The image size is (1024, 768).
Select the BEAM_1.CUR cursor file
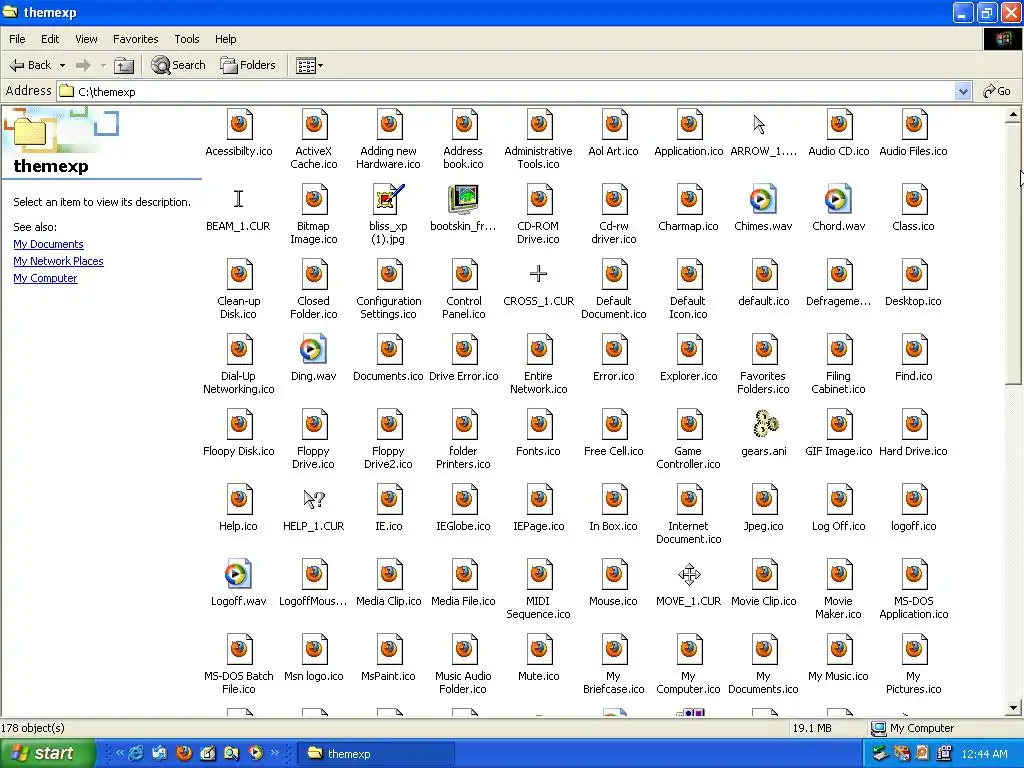click(x=238, y=199)
